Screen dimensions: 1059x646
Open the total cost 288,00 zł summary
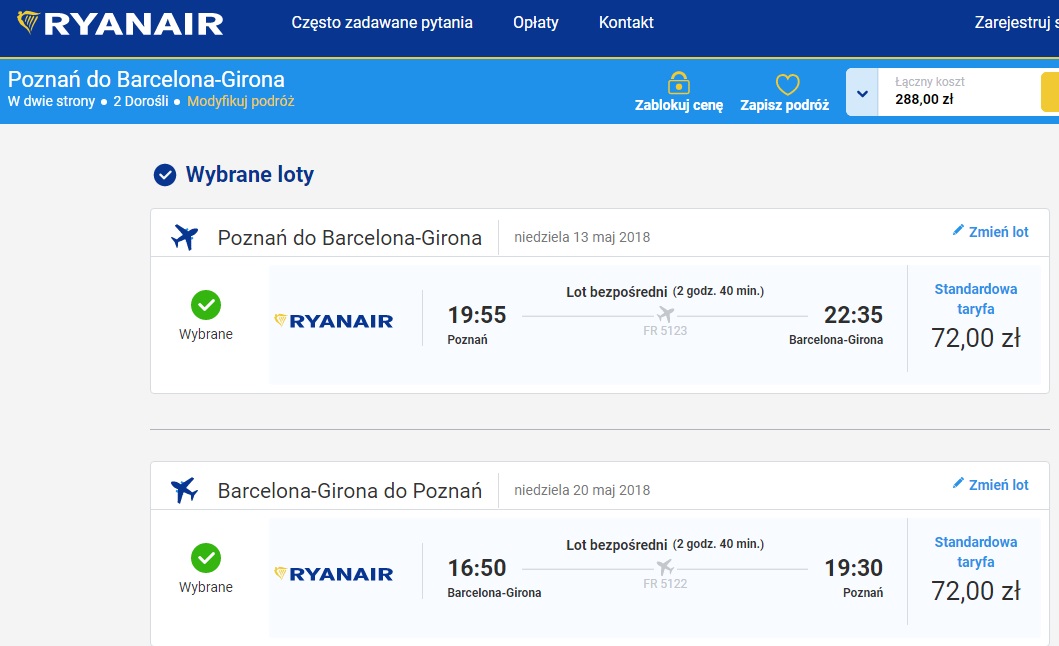pyautogui.click(x=924, y=99)
